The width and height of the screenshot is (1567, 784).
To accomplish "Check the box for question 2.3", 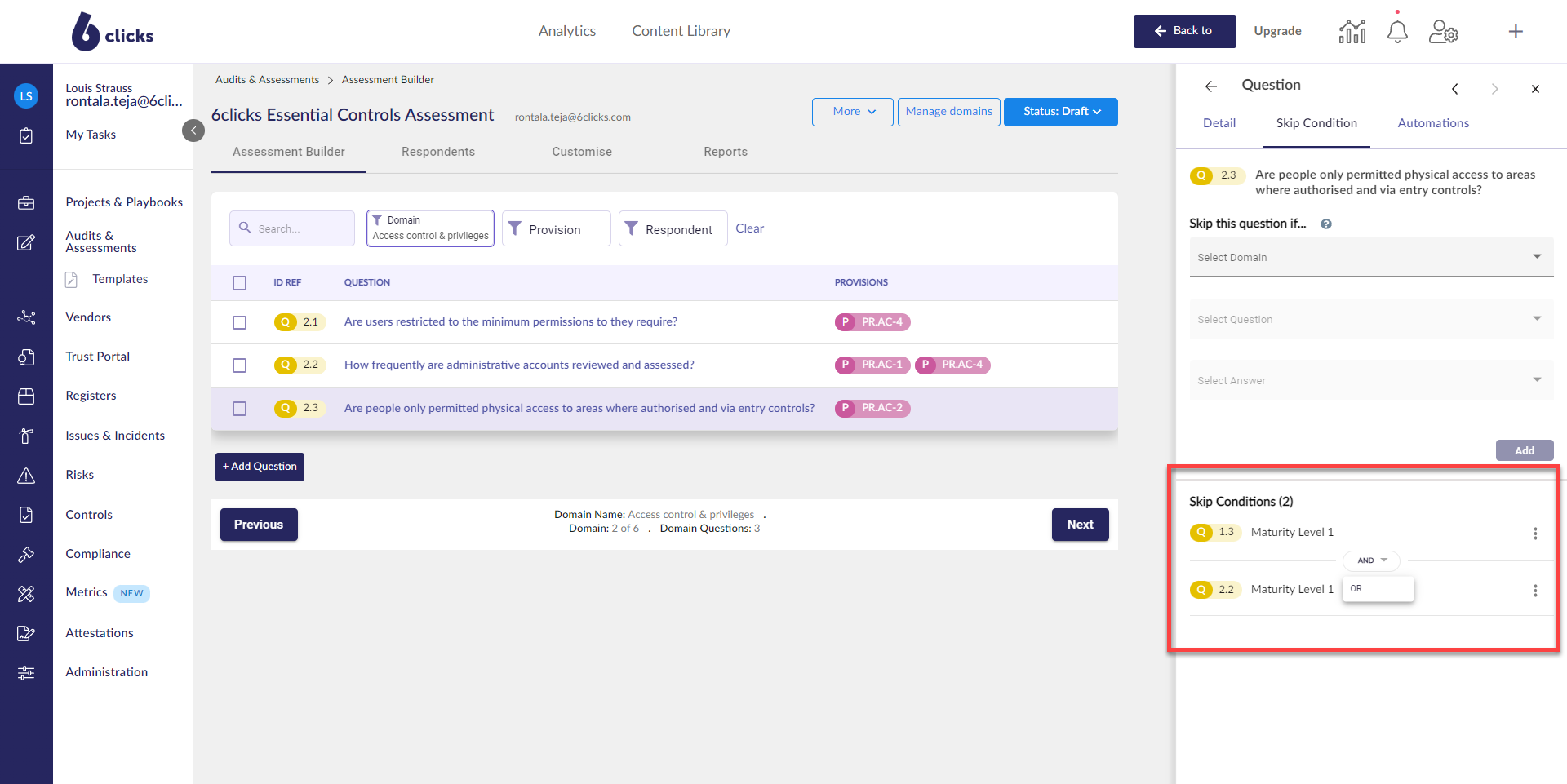I will (x=239, y=409).
